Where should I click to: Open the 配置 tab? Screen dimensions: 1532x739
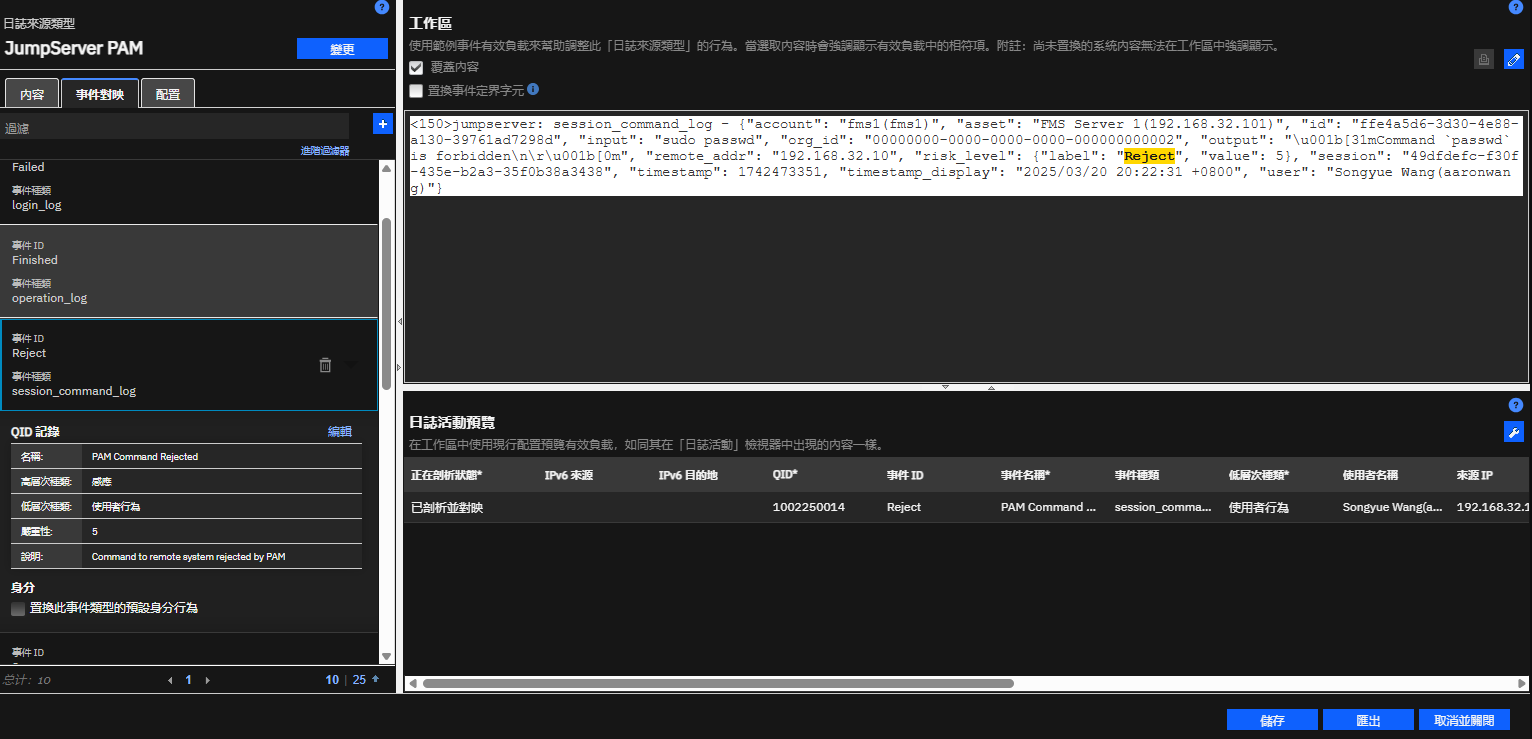click(168, 94)
